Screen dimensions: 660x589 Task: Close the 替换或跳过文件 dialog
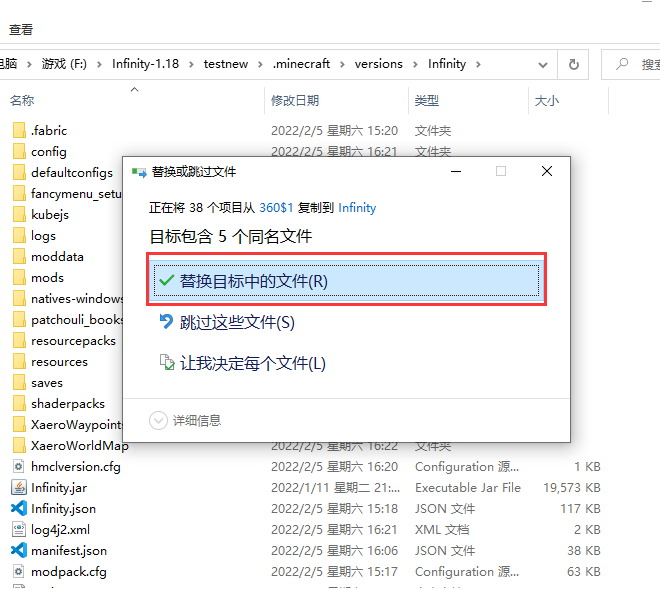coord(547,171)
